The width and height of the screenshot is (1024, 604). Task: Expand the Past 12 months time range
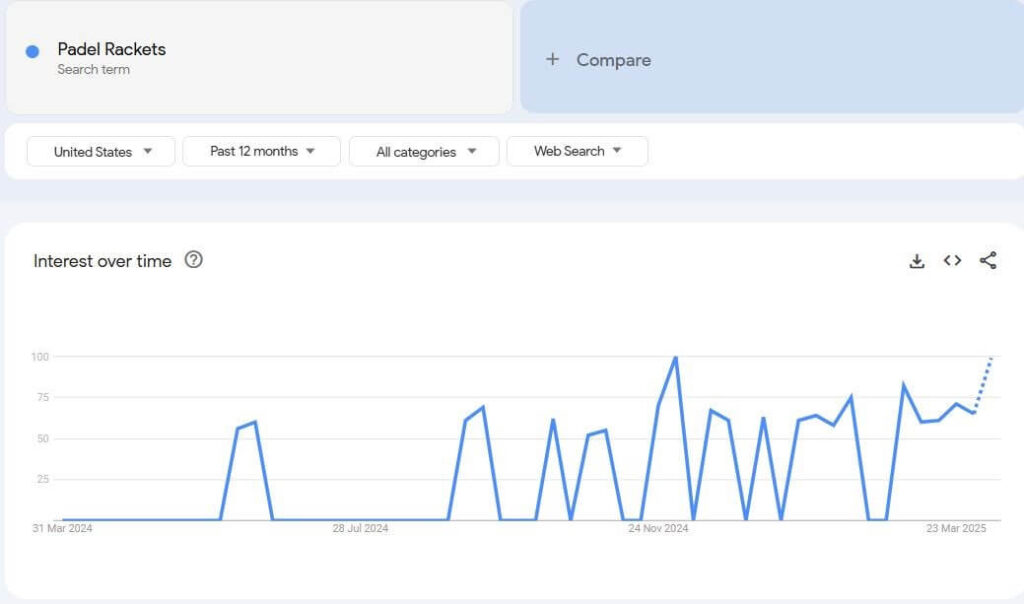(x=261, y=151)
